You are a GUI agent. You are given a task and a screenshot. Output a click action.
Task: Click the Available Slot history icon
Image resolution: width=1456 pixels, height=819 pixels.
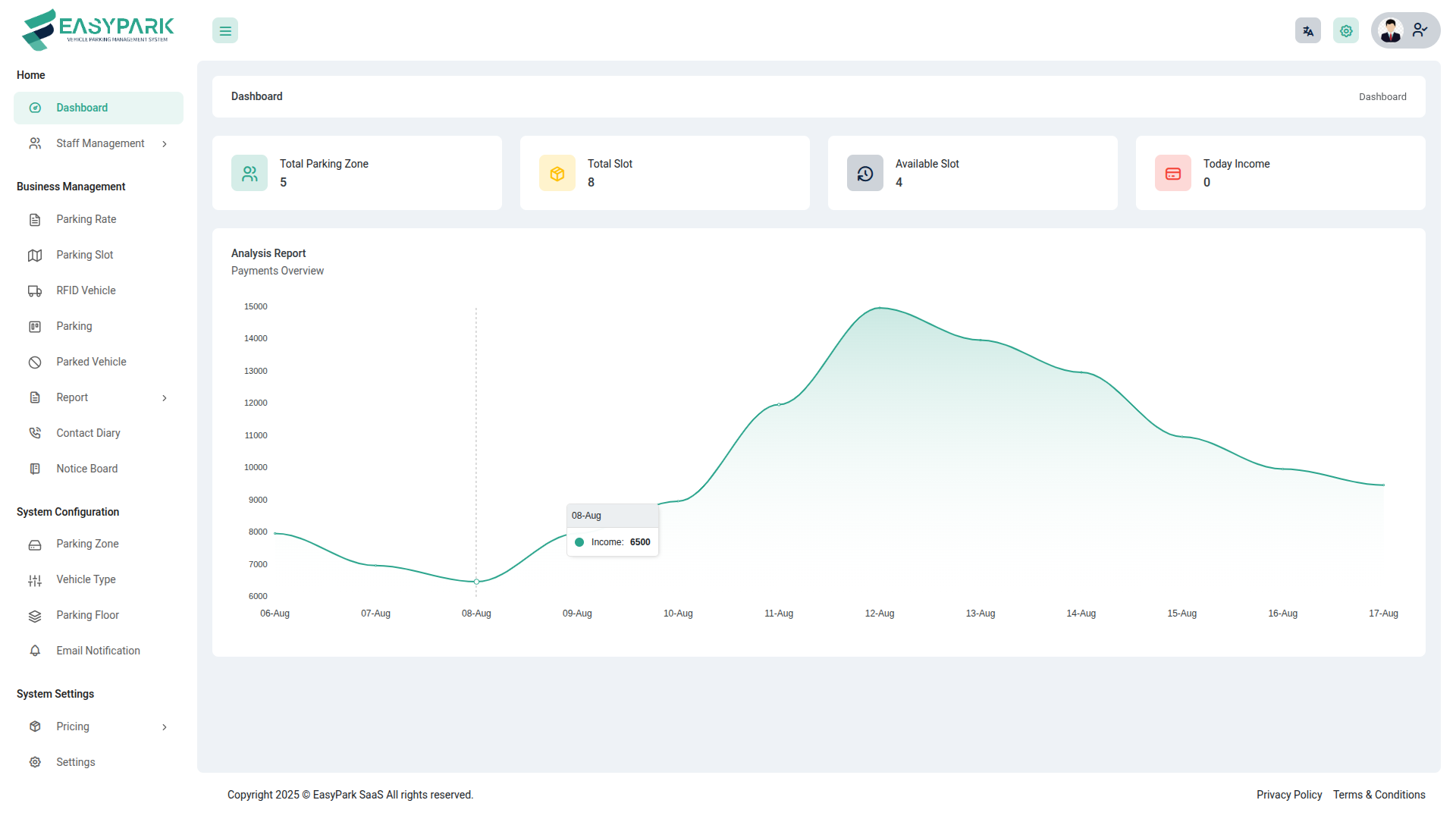click(x=865, y=174)
